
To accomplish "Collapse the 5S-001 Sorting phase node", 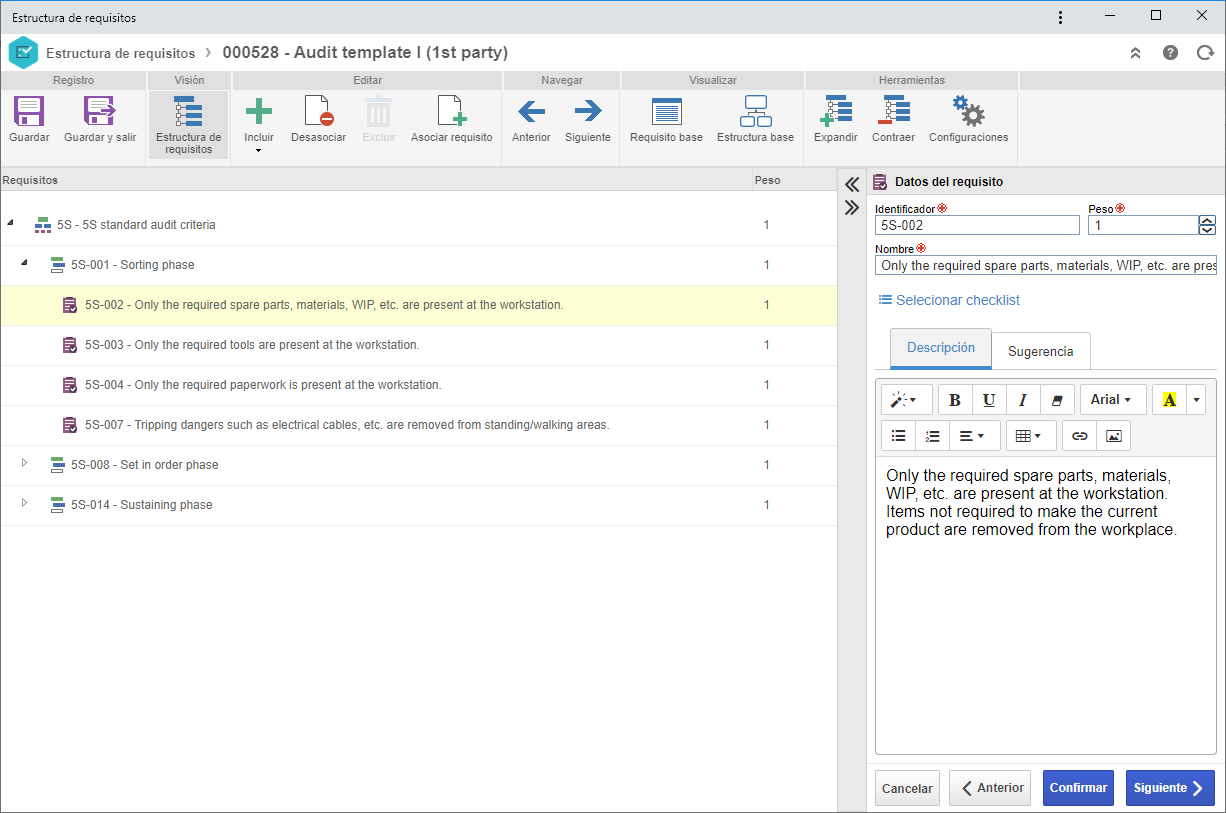I will pyautogui.click(x=25, y=263).
